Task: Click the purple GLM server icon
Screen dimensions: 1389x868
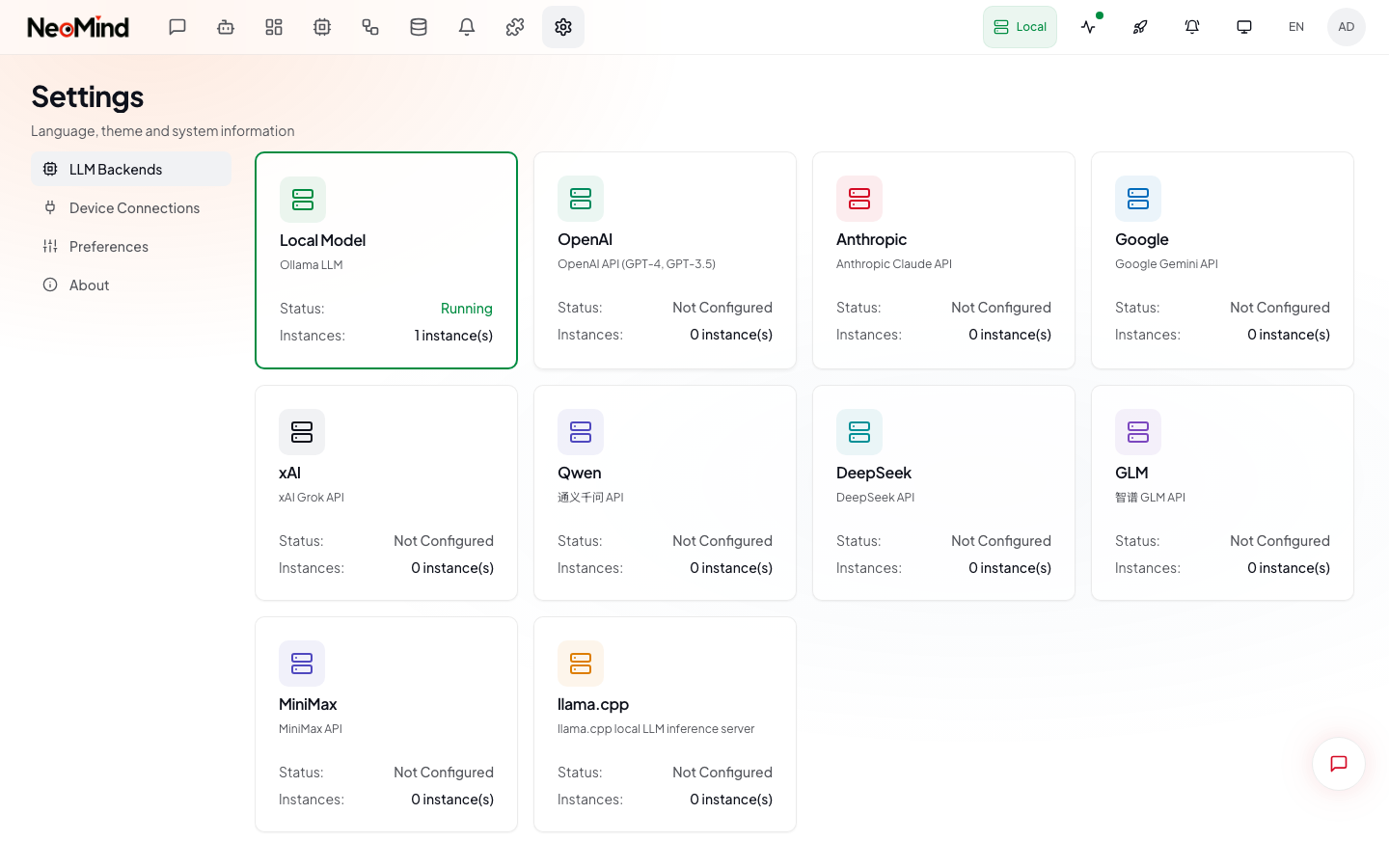Action: 1138,432
